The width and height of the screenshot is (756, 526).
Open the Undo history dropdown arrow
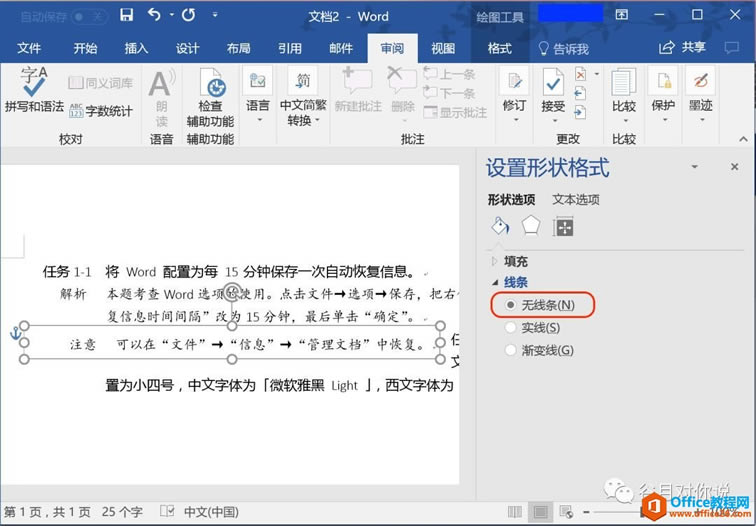pyautogui.click(x=172, y=15)
